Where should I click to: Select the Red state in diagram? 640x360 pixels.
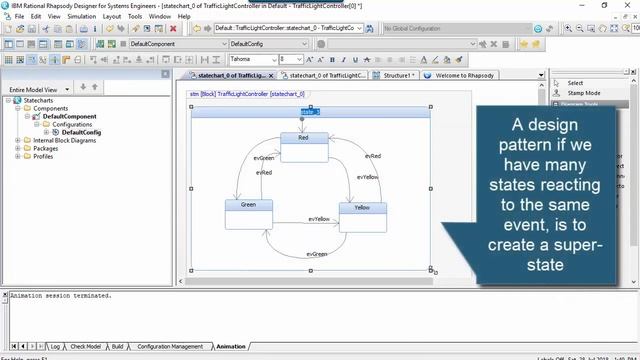[x=304, y=147]
